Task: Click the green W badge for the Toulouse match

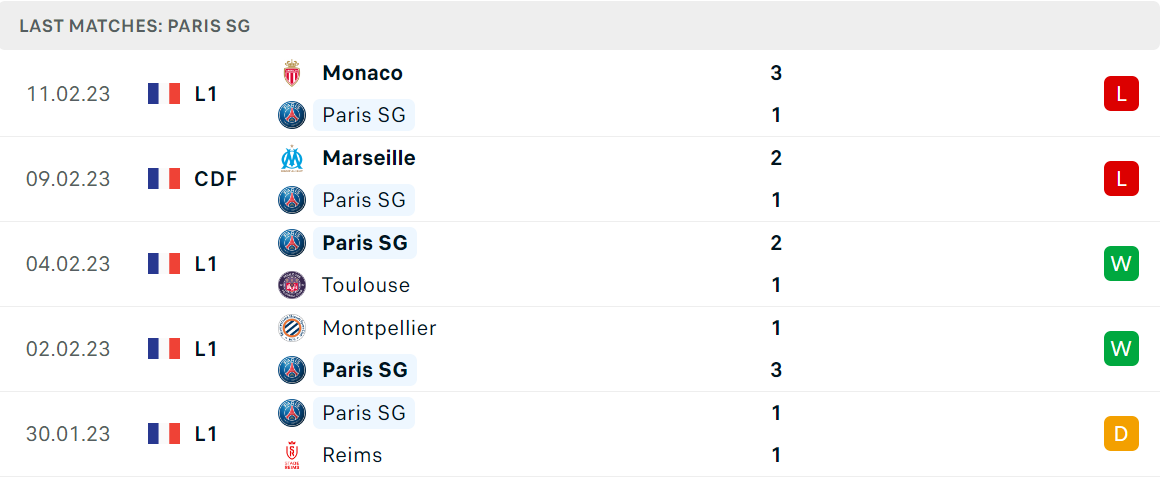Action: [x=1121, y=264]
